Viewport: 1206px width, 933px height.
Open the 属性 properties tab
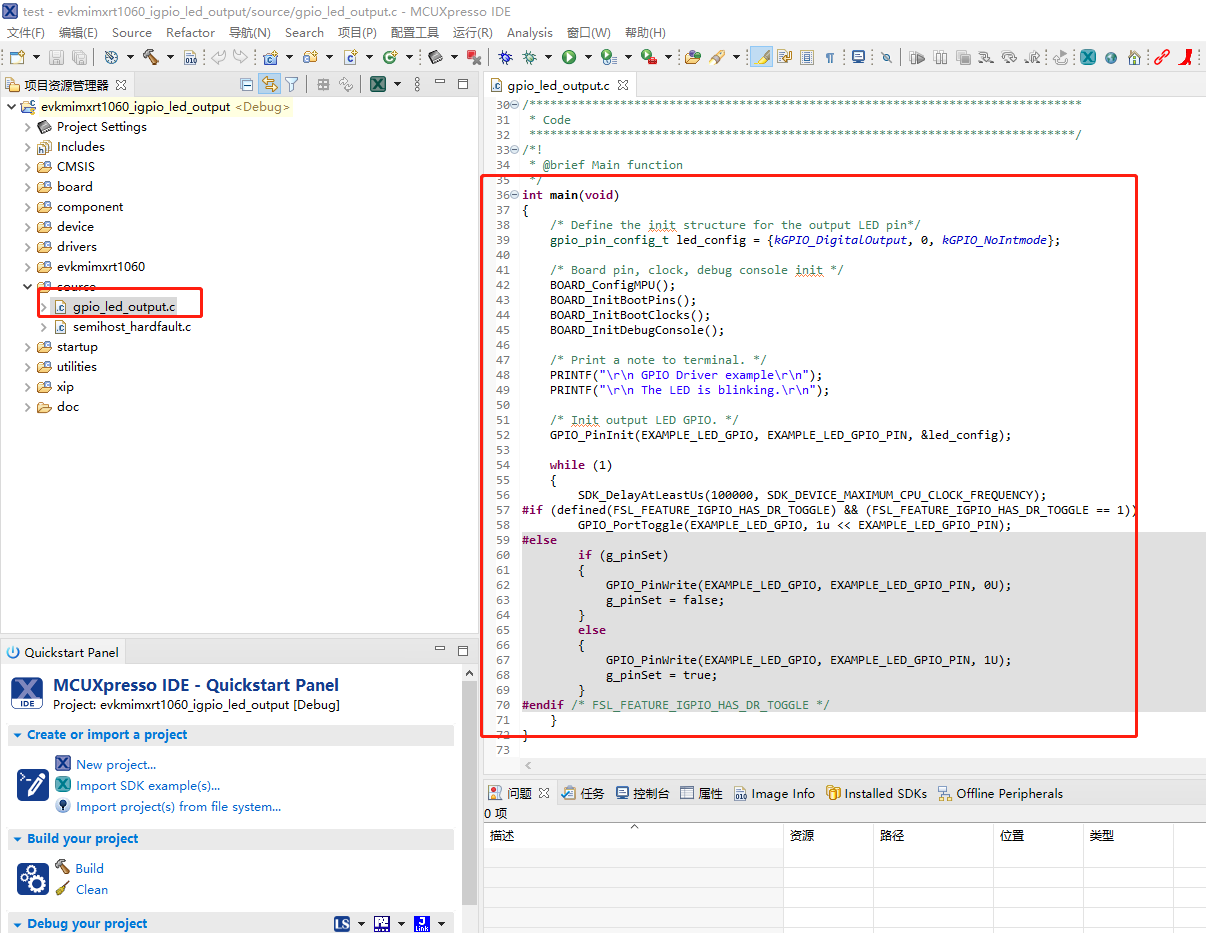[x=701, y=793]
